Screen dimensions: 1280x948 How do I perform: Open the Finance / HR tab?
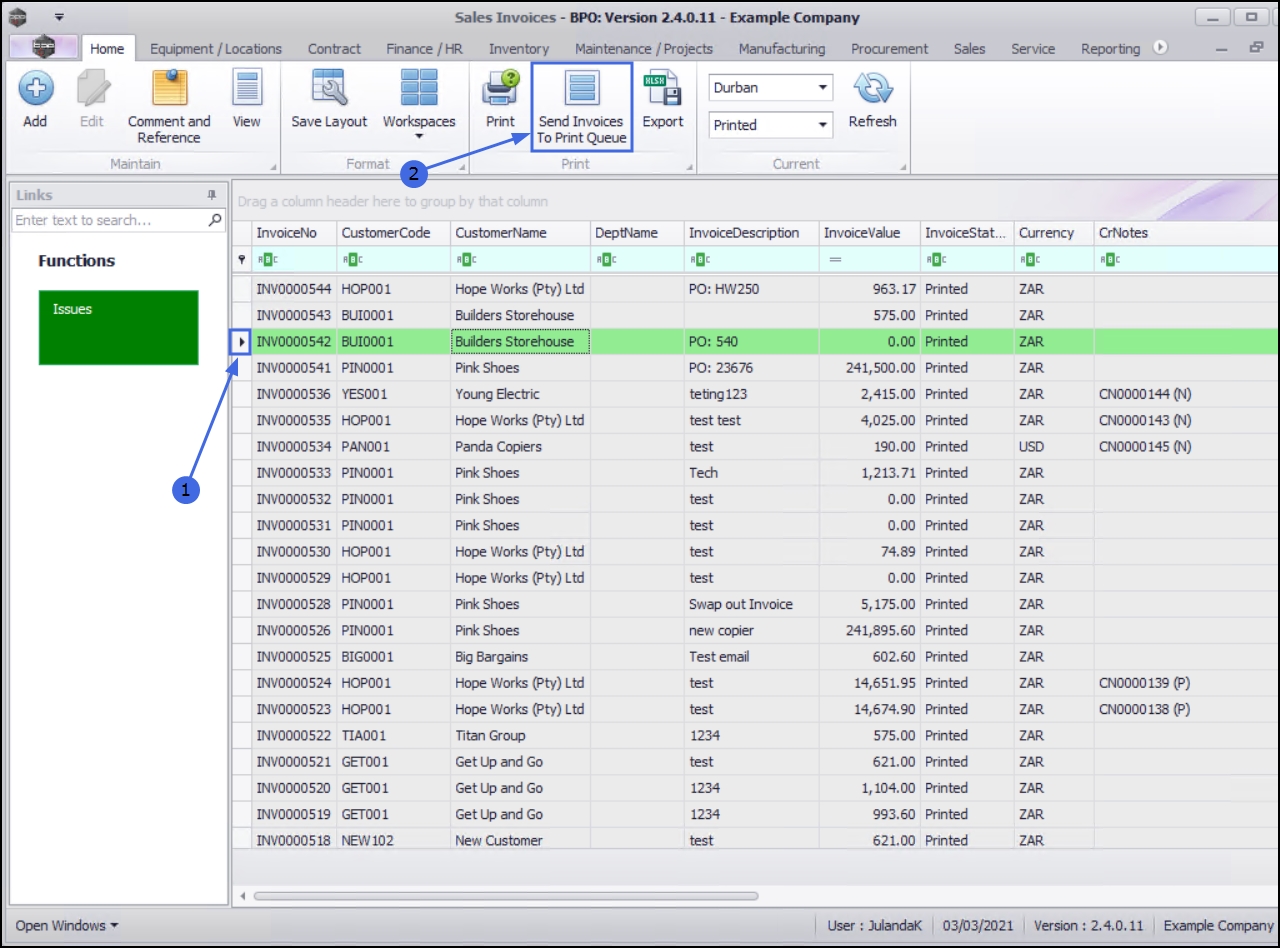click(x=424, y=48)
